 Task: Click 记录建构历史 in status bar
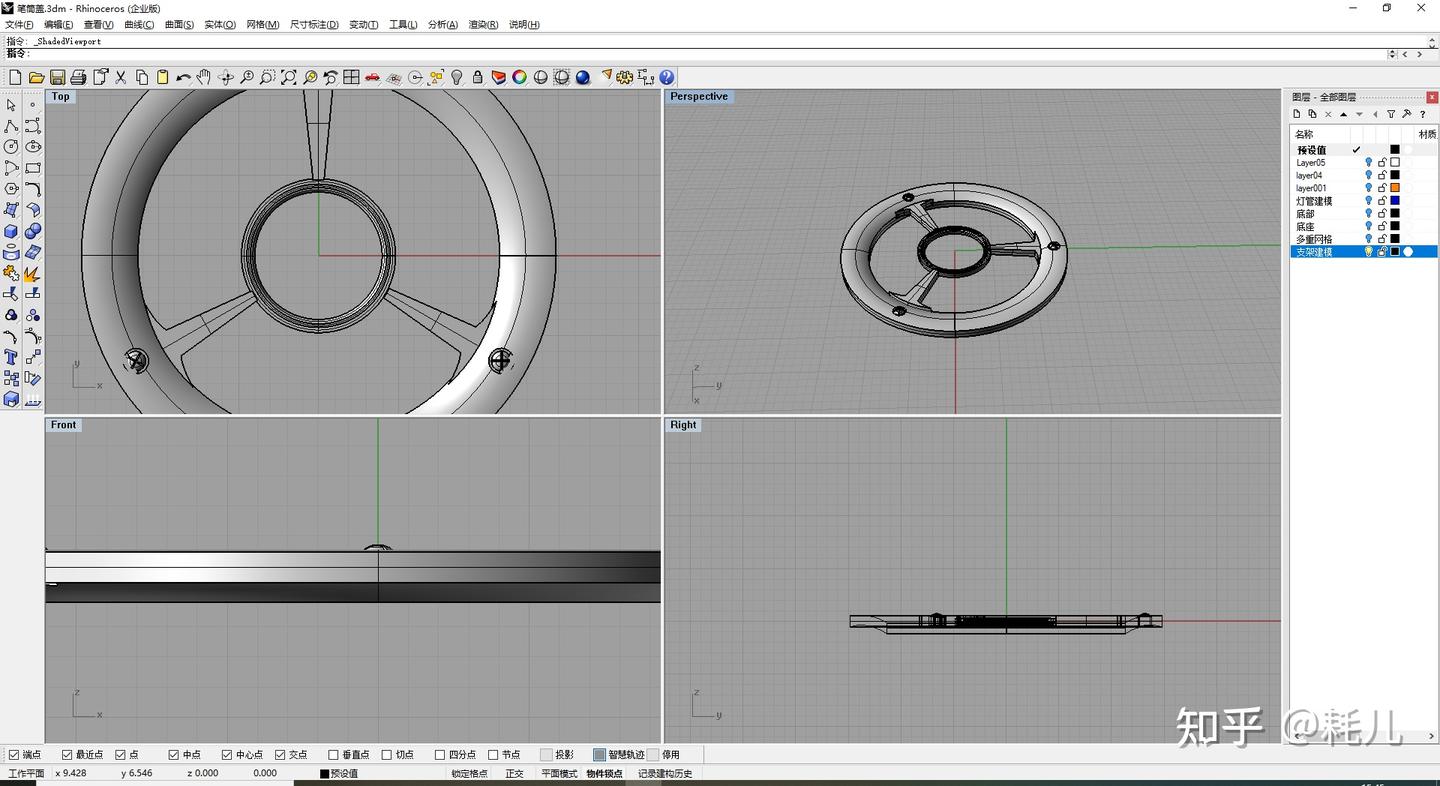pyautogui.click(x=665, y=773)
